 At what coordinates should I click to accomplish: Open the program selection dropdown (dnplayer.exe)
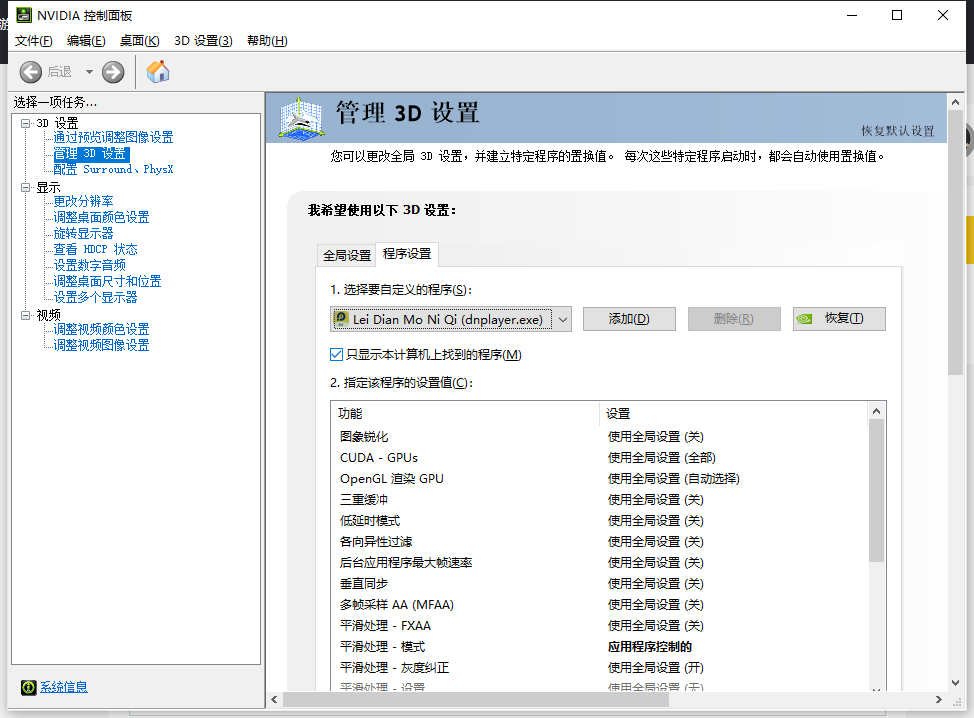(x=562, y=319)
